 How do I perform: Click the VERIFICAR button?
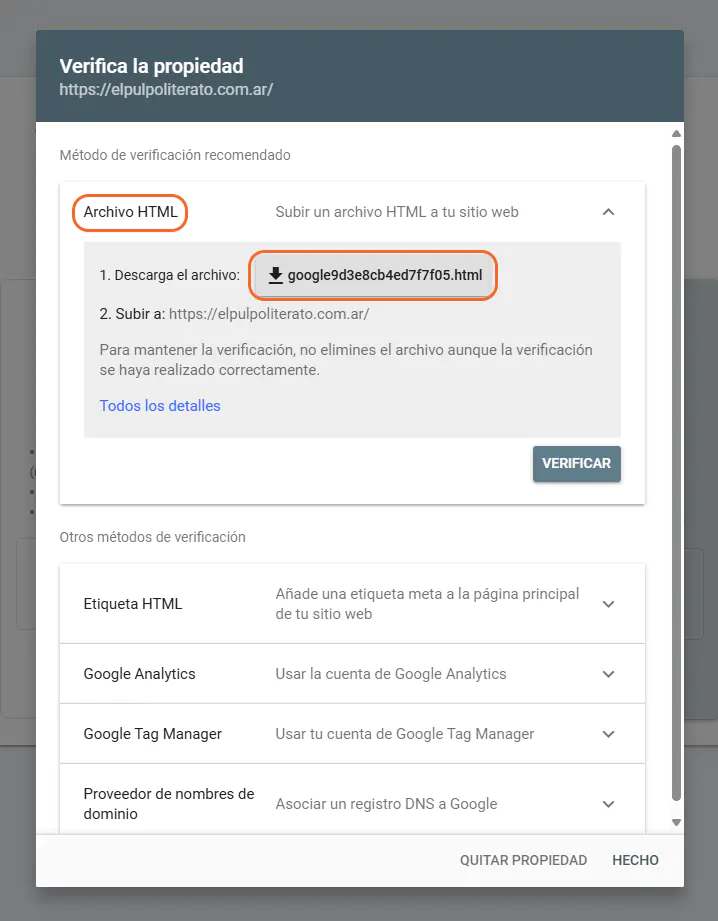[x=576, y=463]
